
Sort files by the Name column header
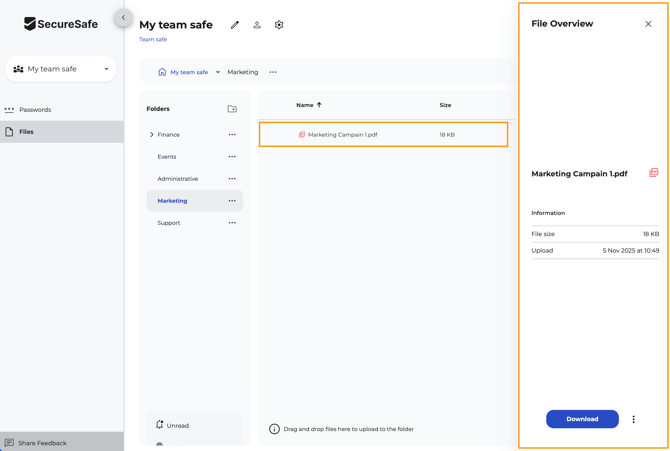tap(305, 105)
